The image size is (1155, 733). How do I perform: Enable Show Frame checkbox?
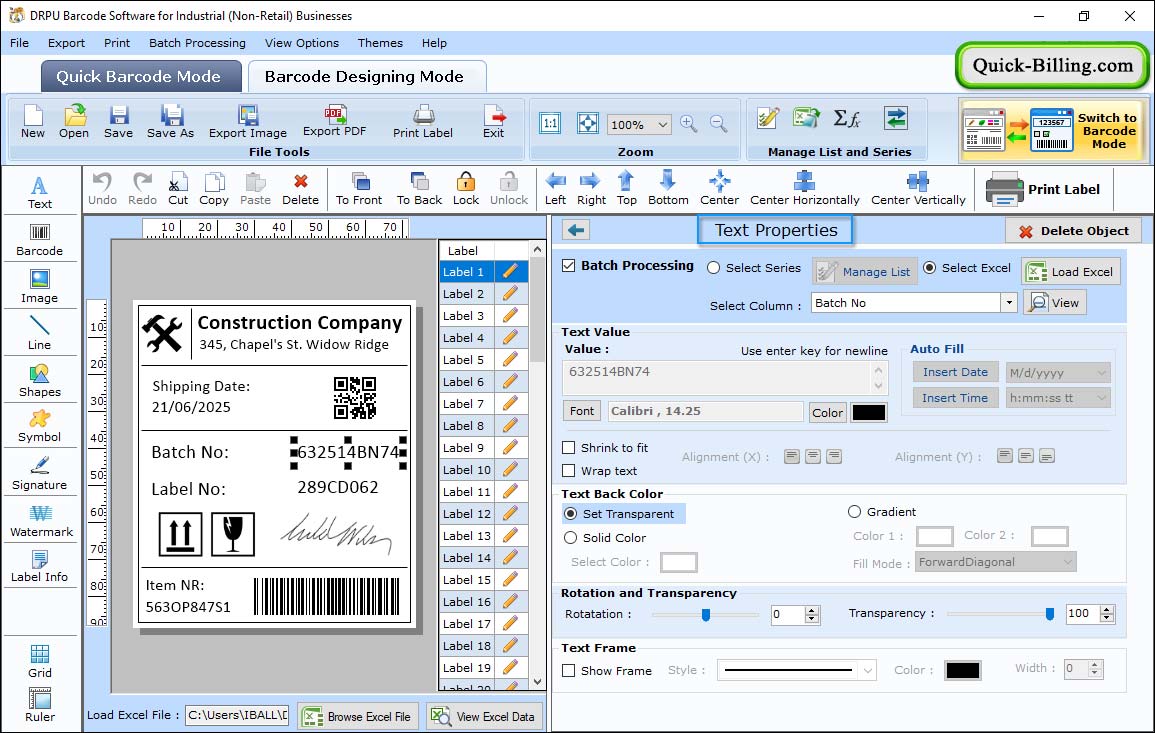pos(569,671)
